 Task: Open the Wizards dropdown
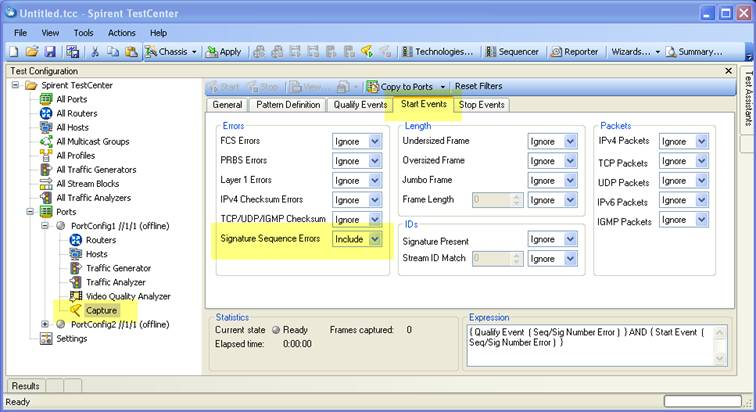click(x=635, y=52)
